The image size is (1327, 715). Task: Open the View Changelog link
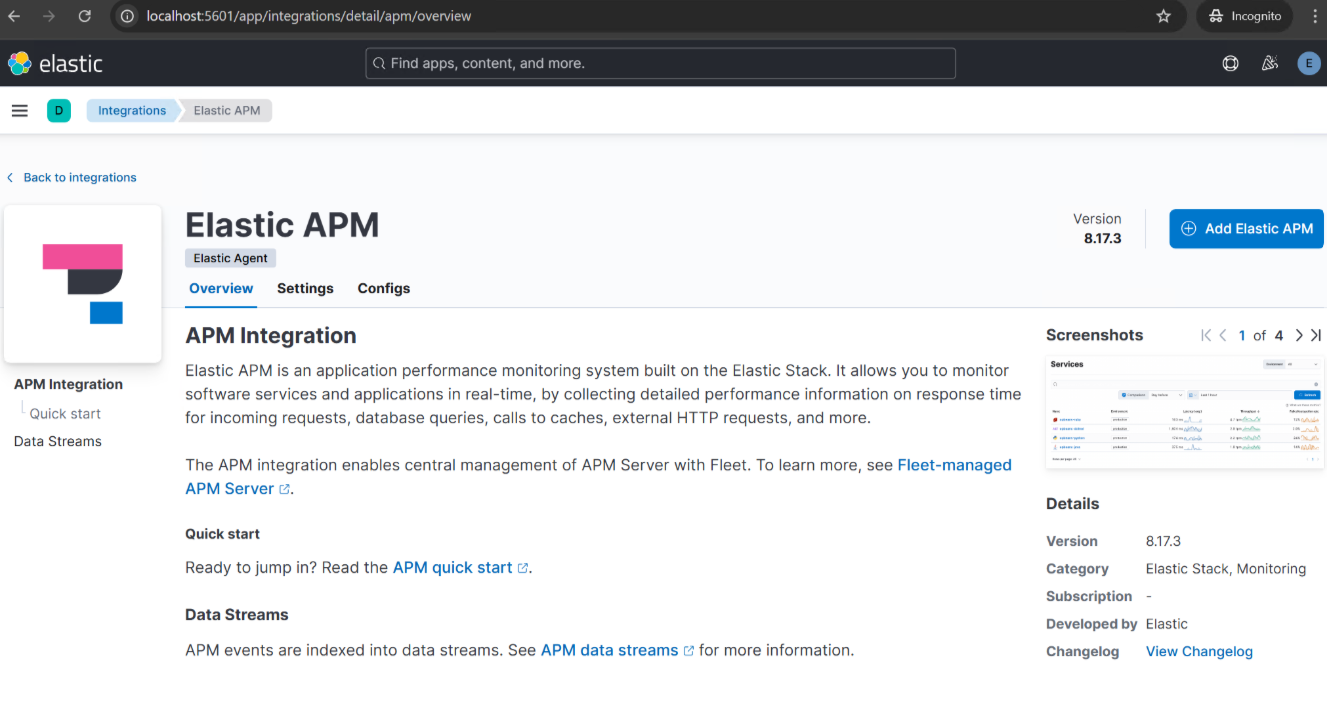pyautogui.click(x=1199, y=651)
